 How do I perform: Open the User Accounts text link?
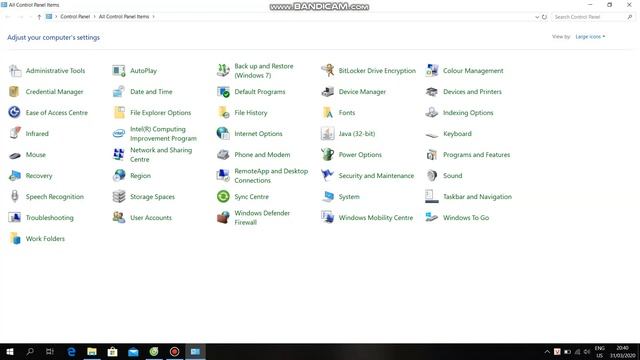pyautogui.click(x=151, y=218)
